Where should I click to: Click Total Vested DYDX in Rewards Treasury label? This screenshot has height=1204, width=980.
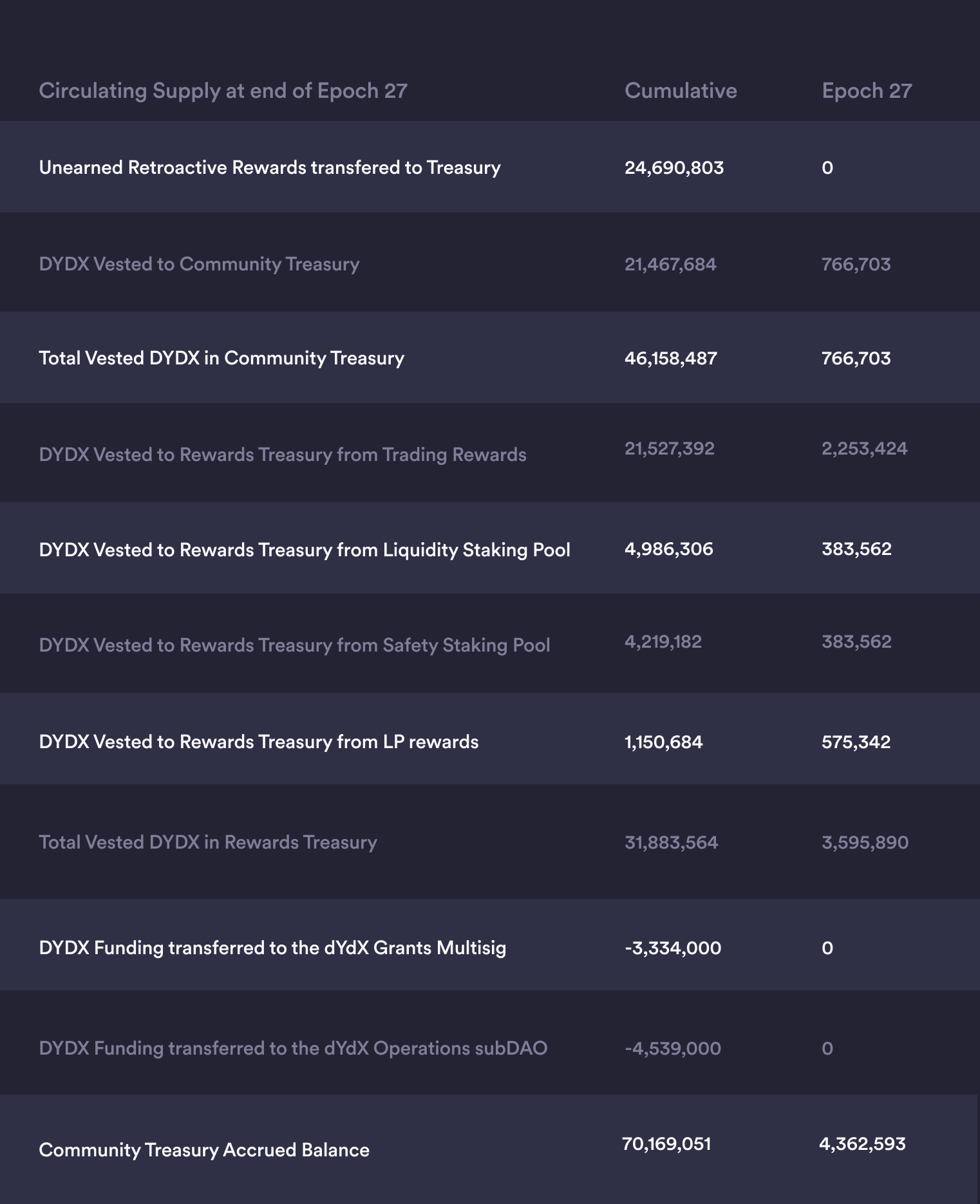click(208, 842)
